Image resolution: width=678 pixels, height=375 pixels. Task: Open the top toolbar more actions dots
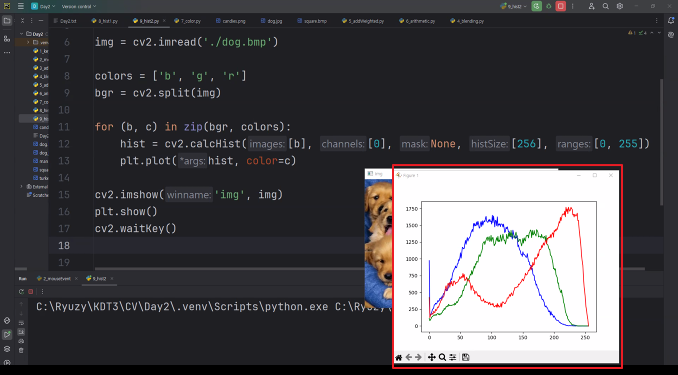[x=572, y=6]
